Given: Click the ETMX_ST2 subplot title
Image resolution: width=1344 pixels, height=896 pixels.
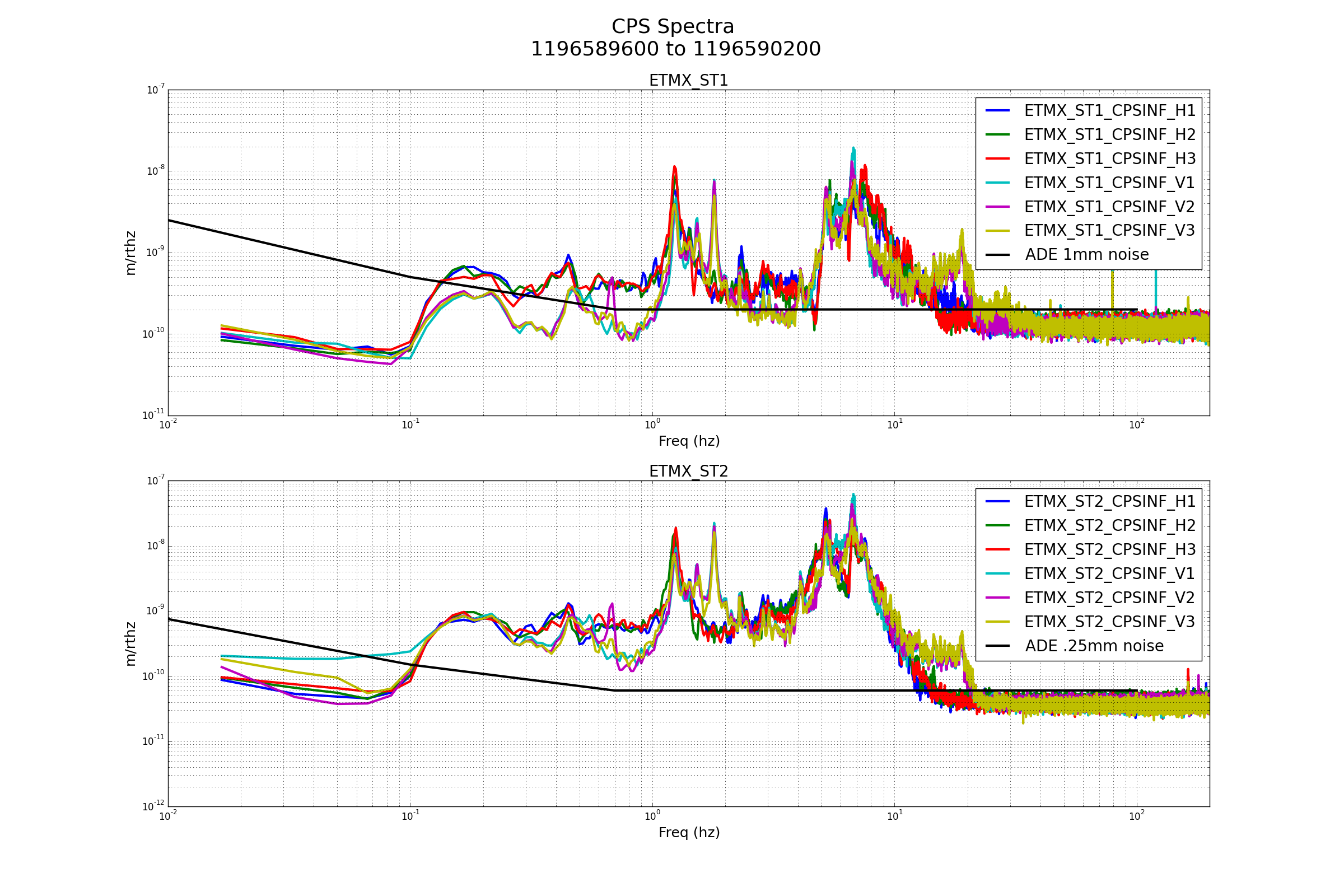Looking at the screenshot, I should 689,472.
